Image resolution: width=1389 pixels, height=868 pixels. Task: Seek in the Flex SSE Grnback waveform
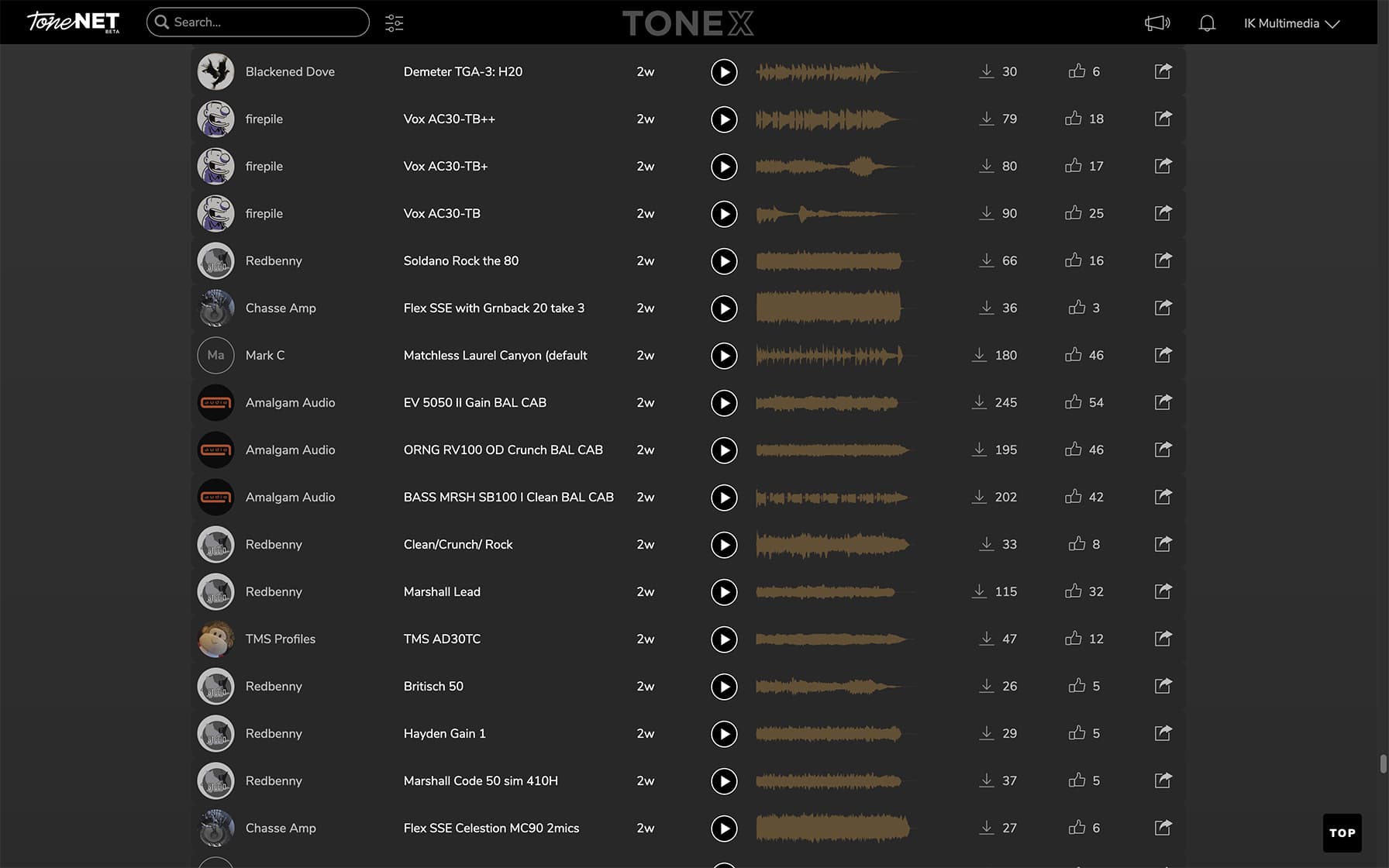tap(829, 308)
